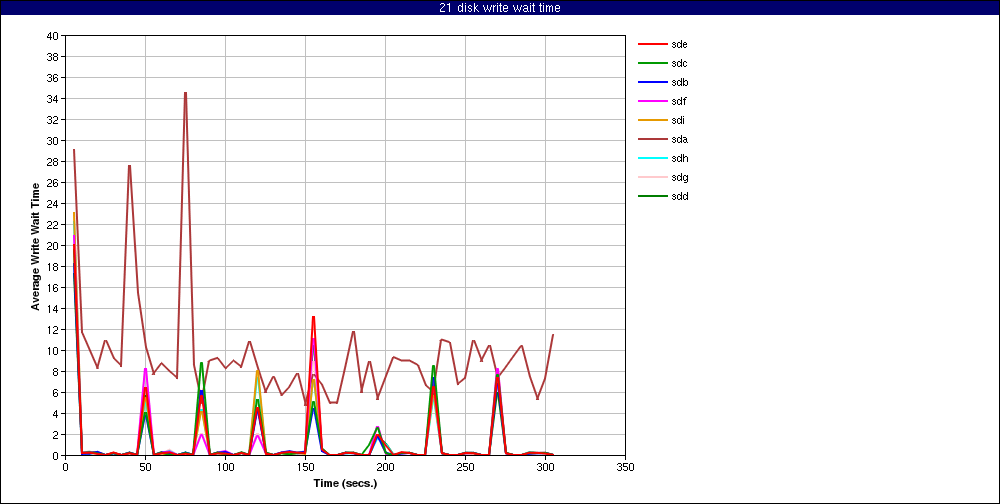Image resolution: width=1000 pixels, height=504 pixels.
Task: Click the x-axis tick value 50
Action: pos(145,467)
